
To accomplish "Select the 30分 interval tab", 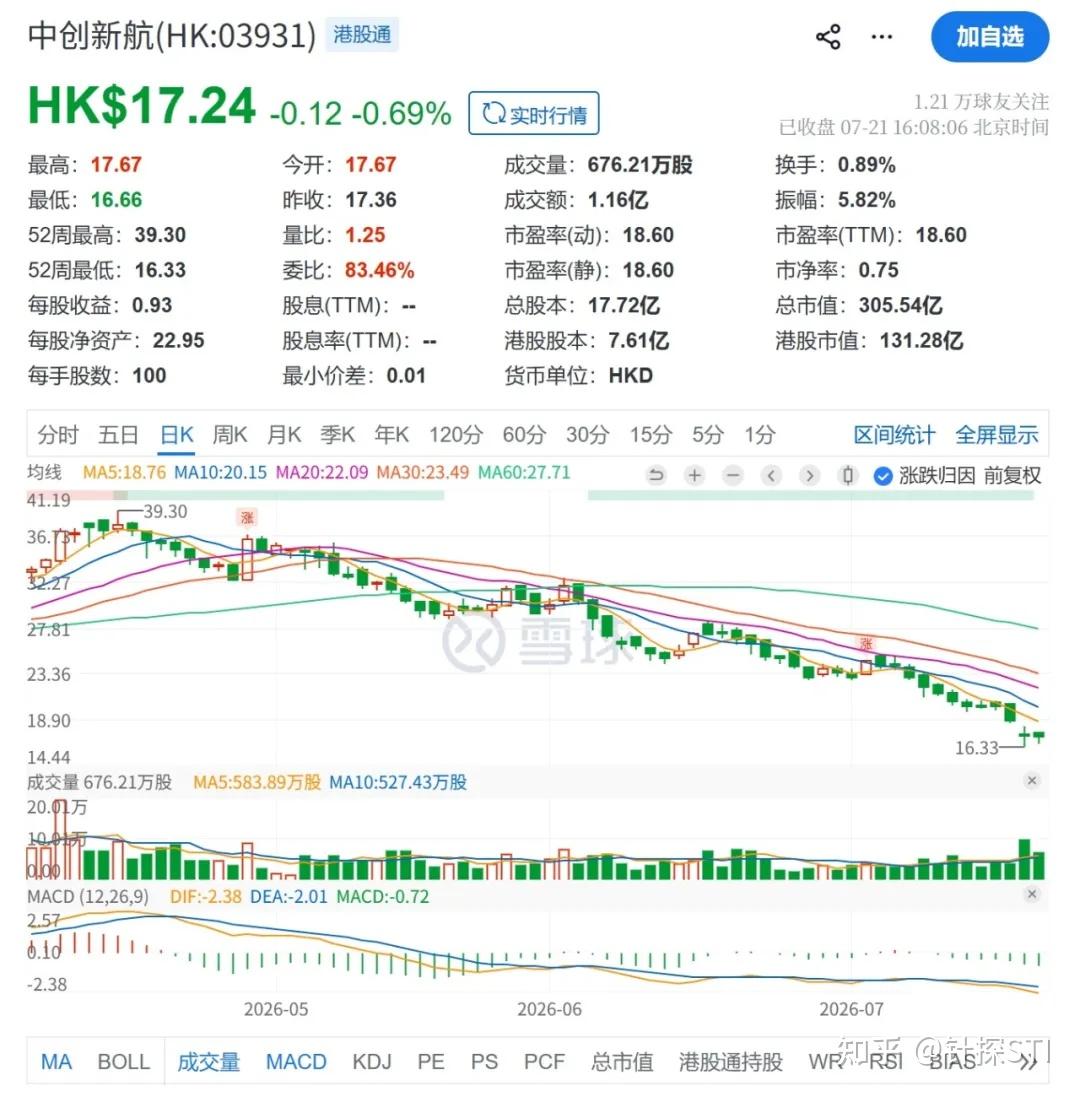I will (x=587, y=435).
